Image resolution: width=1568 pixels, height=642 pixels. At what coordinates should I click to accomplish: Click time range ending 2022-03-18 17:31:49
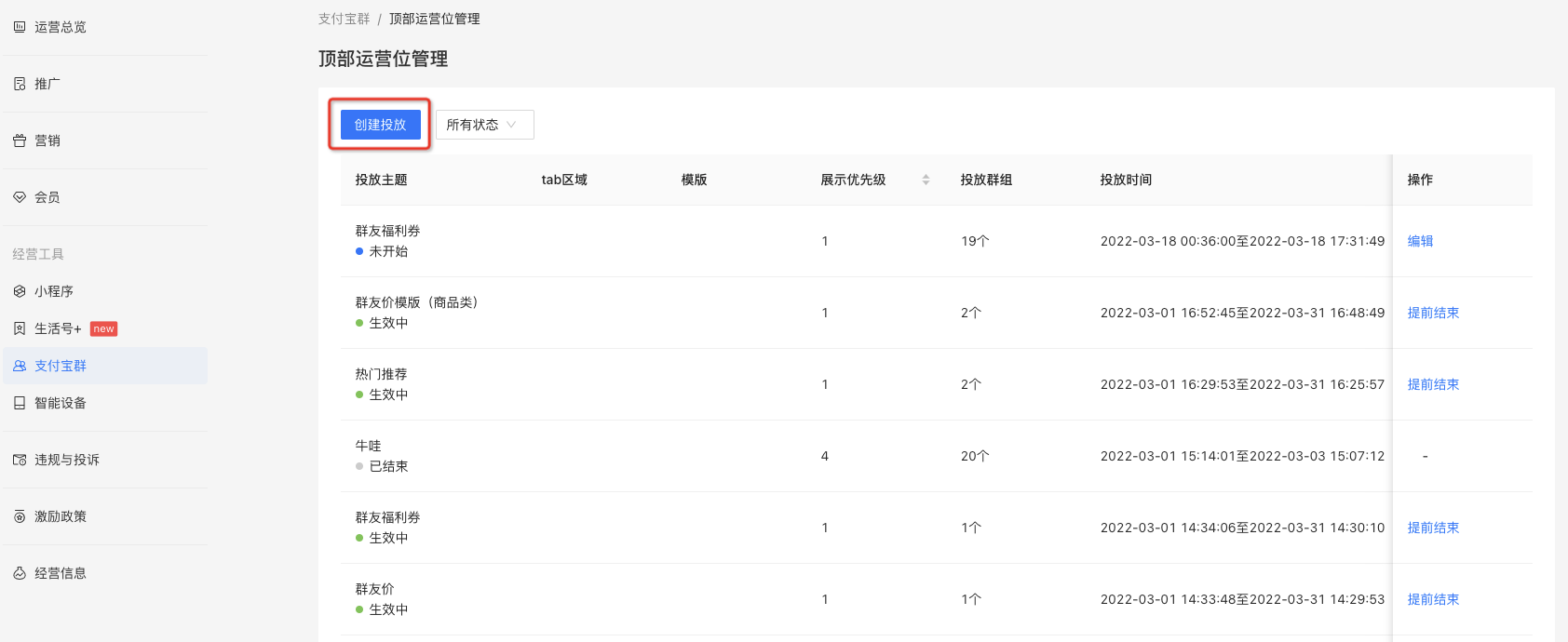[x=1242, y=241]
